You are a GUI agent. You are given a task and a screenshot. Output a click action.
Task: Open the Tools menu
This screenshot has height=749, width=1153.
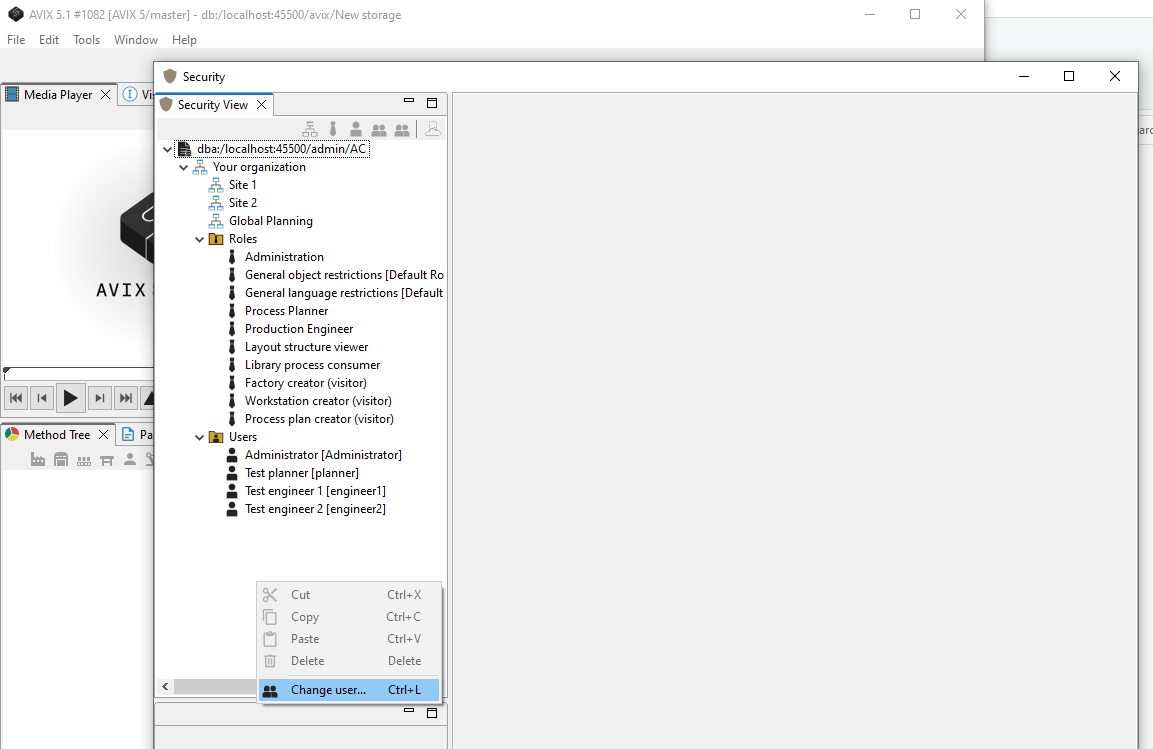pos(86,40)
